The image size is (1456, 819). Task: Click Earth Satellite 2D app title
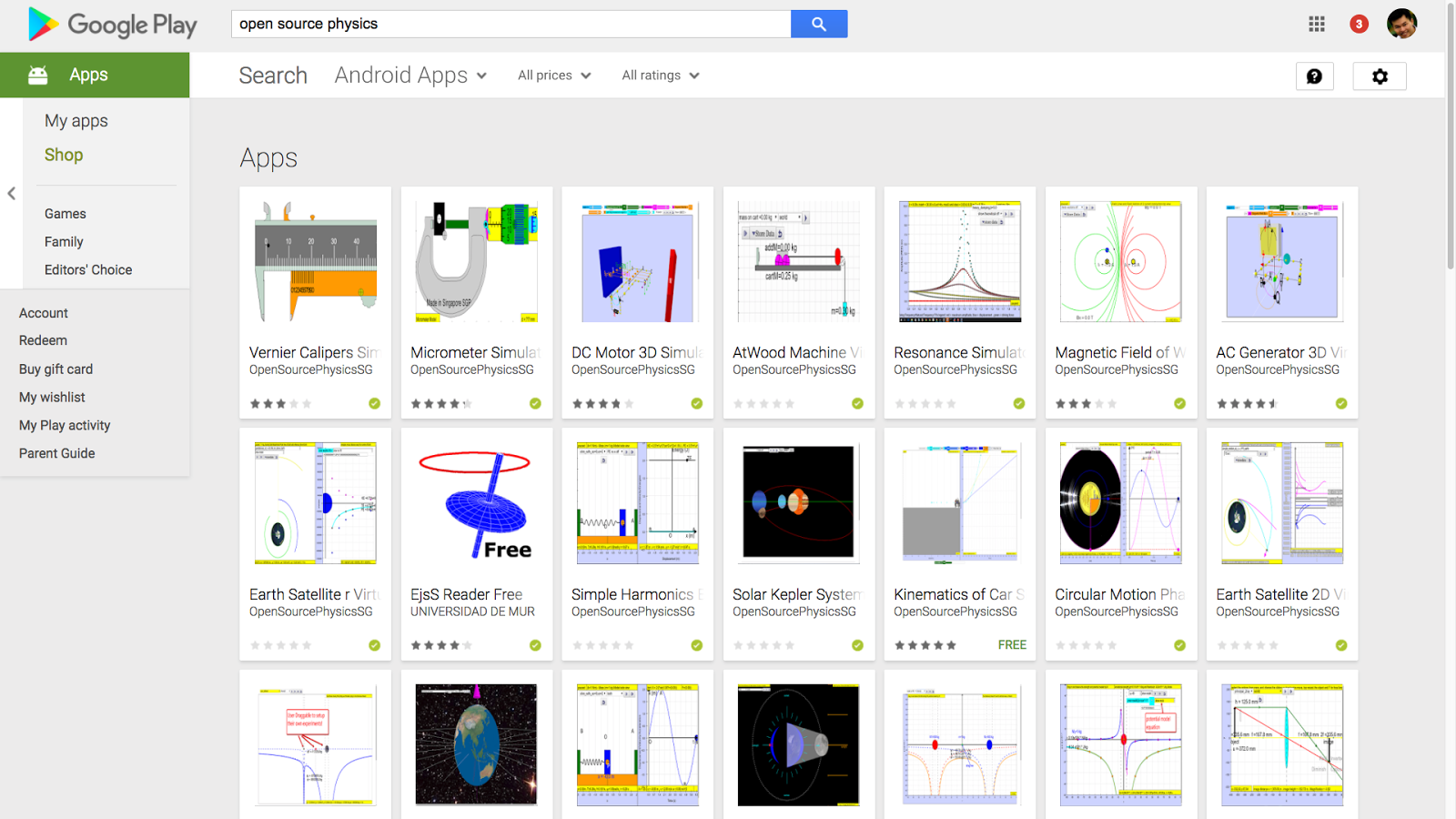pyautogui.click(x=1281, y=595)
